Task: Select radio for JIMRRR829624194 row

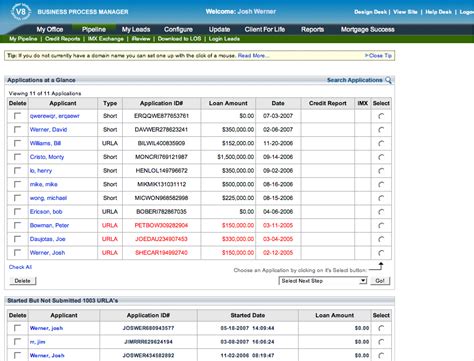Action: pos(381,342)
